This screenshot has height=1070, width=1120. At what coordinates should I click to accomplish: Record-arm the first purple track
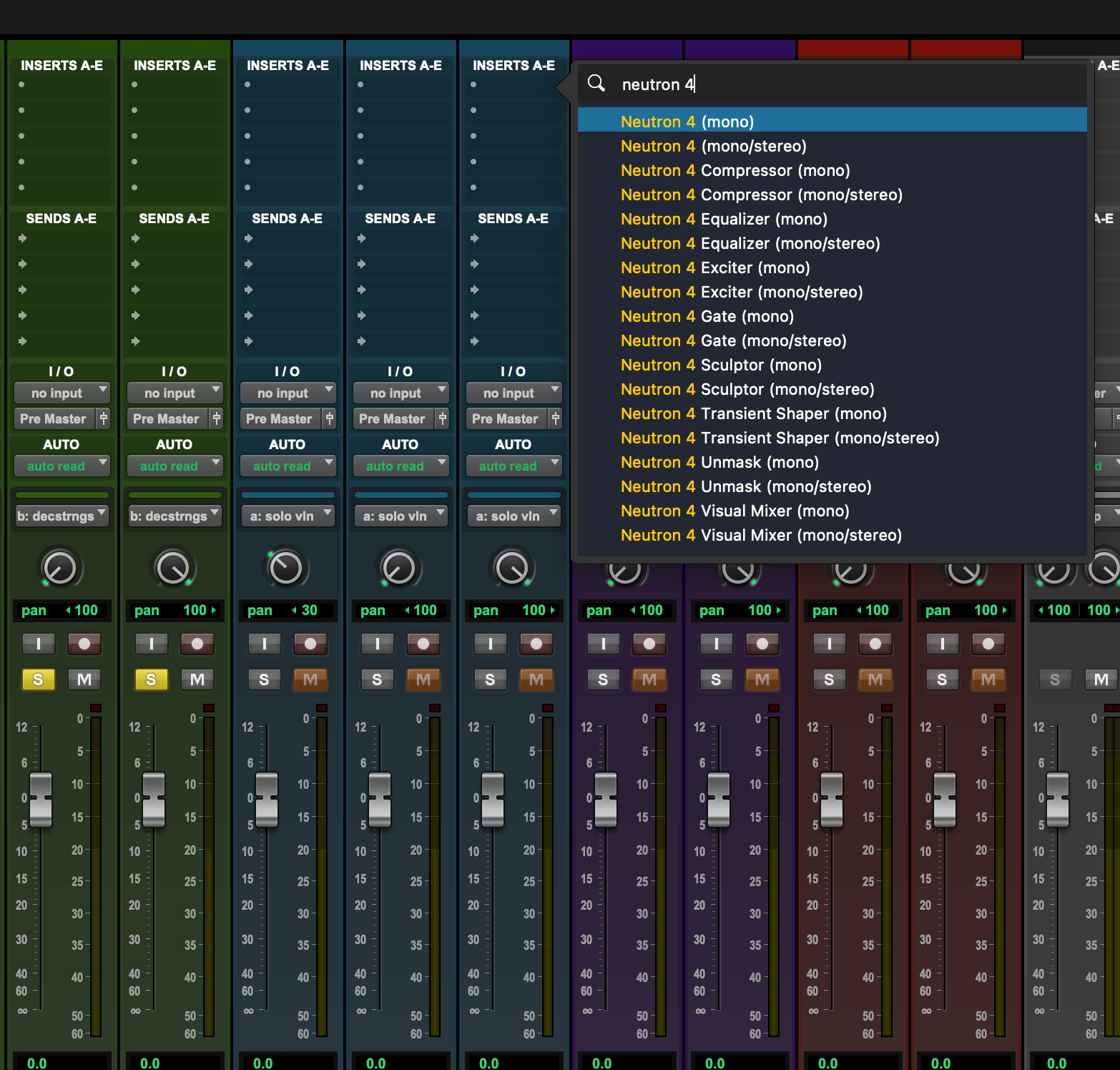pos(649,644)
